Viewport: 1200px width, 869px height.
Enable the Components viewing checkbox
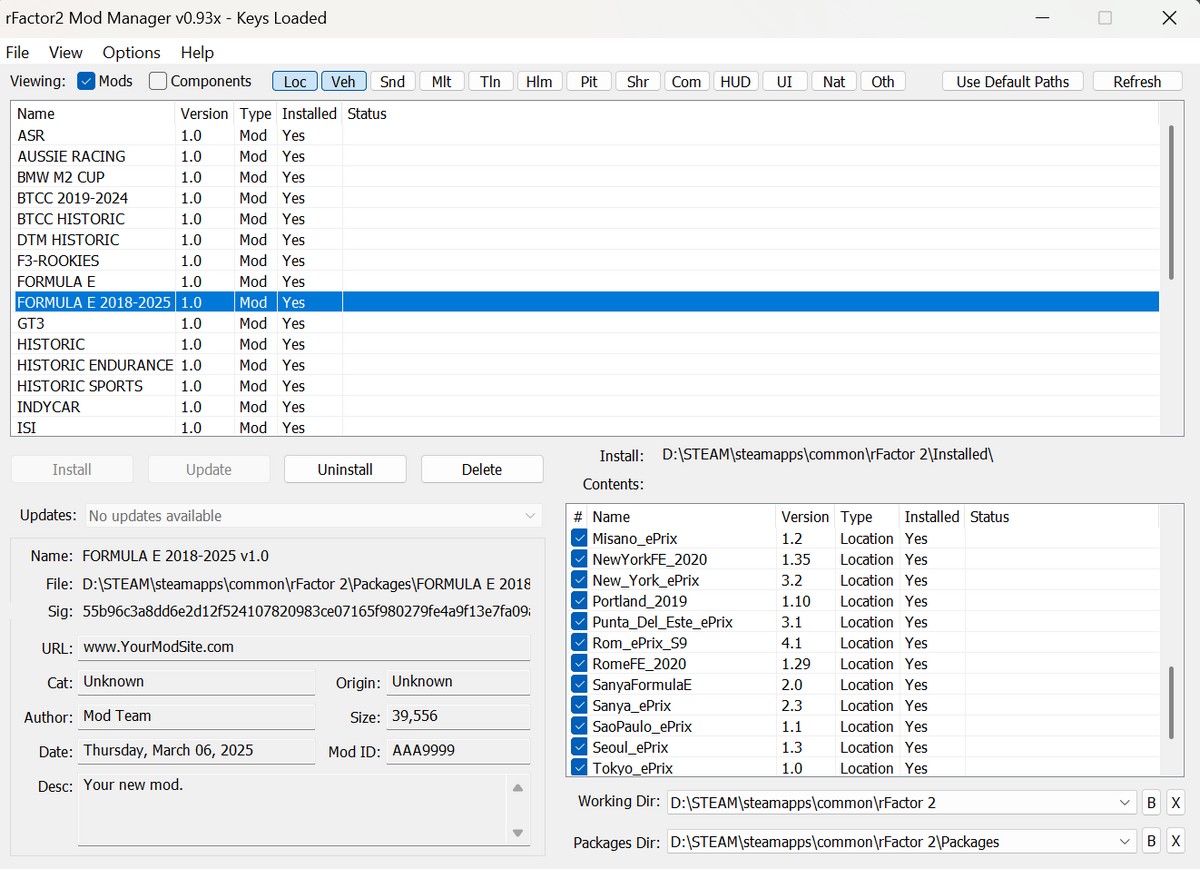coord(158,82)
